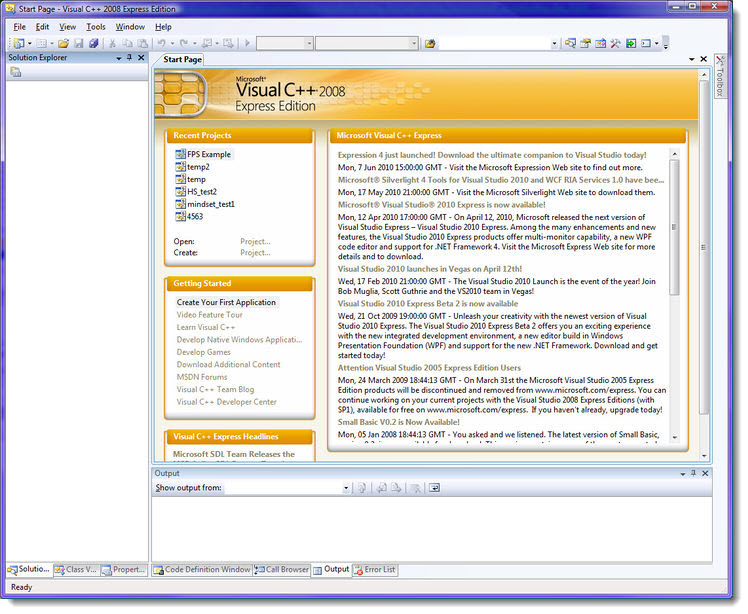The height and width of the screenshot is (614, 748).
Task: Open the View menu
Action: (x=67, y=27)
